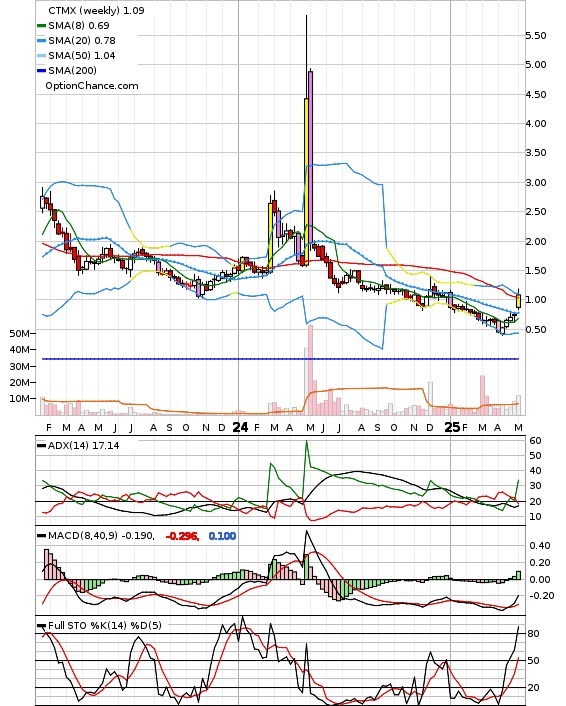Click the MACD(8,40,9) indicator label

pyautogui.click(x=83, y=536)
